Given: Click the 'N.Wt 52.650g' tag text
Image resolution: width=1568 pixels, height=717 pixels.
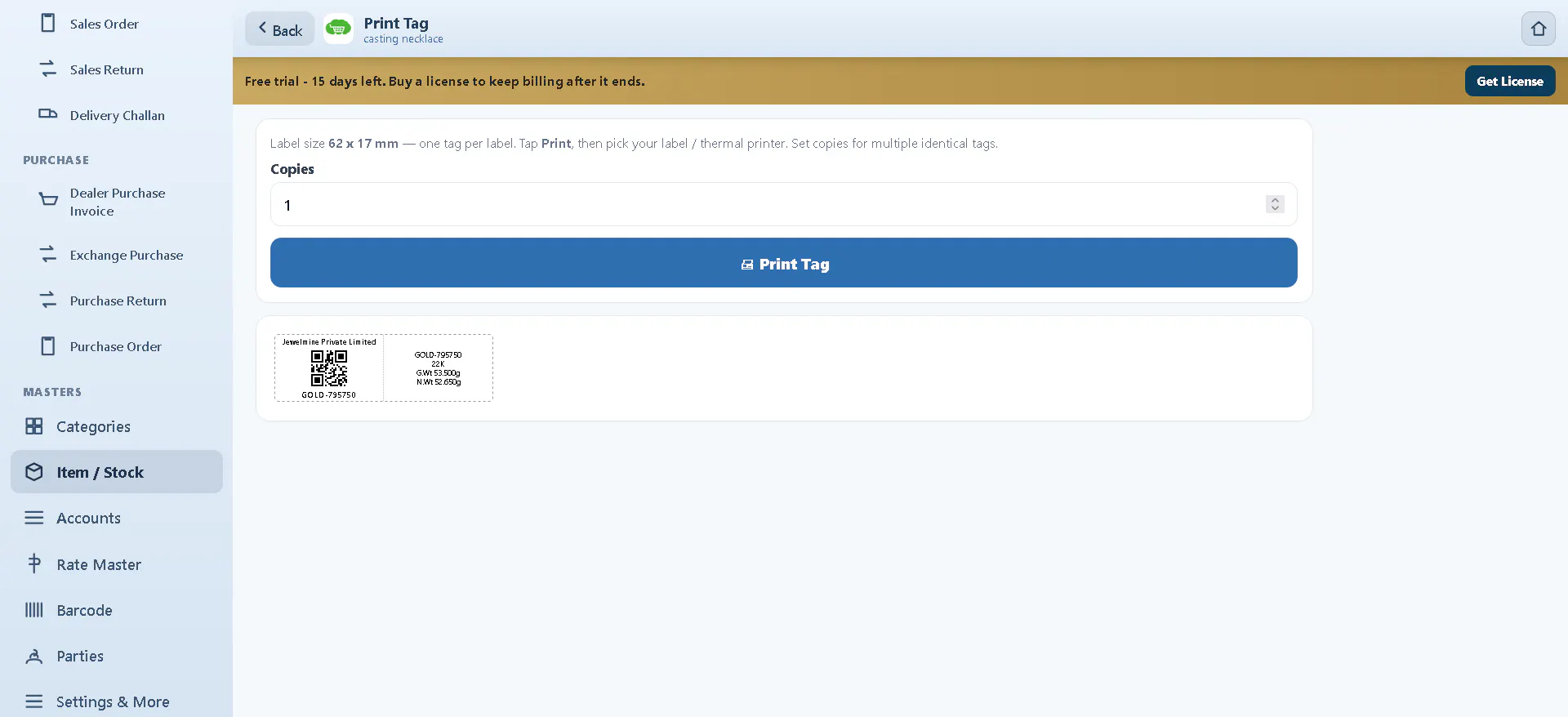Looking at the screenshot, I should click(439, 382).
